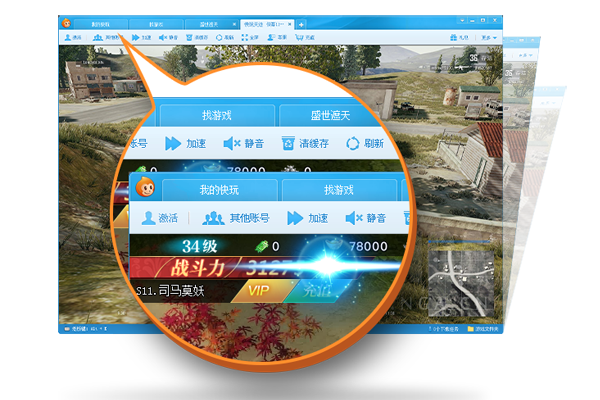Switch to the 我的快玩 tab in the top tab bar

pyautogui.click(x=101, y=24)
